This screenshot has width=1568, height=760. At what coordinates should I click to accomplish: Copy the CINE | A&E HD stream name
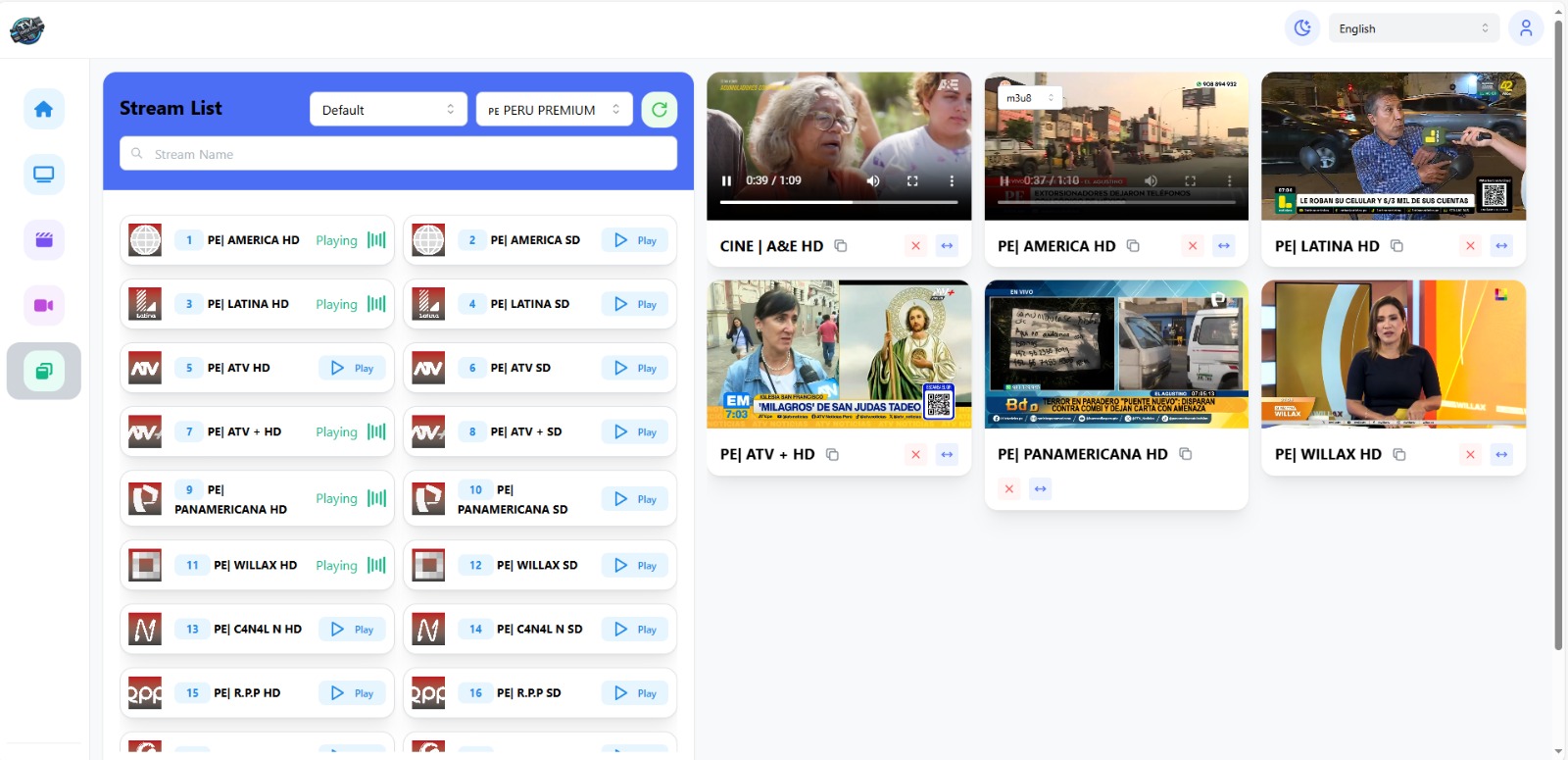pos(841,246)
